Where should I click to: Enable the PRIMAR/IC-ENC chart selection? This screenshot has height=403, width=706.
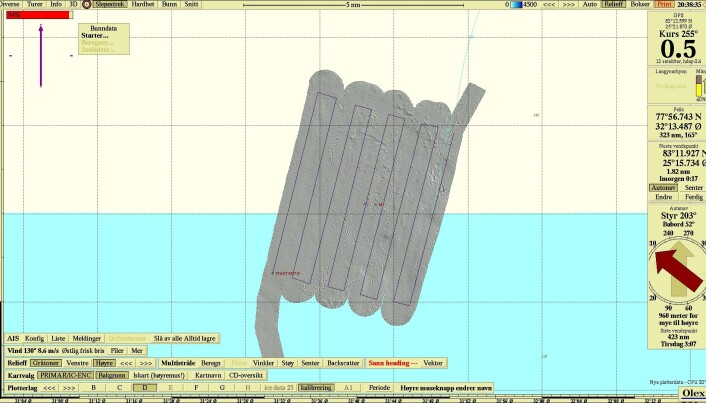point(66,375)
